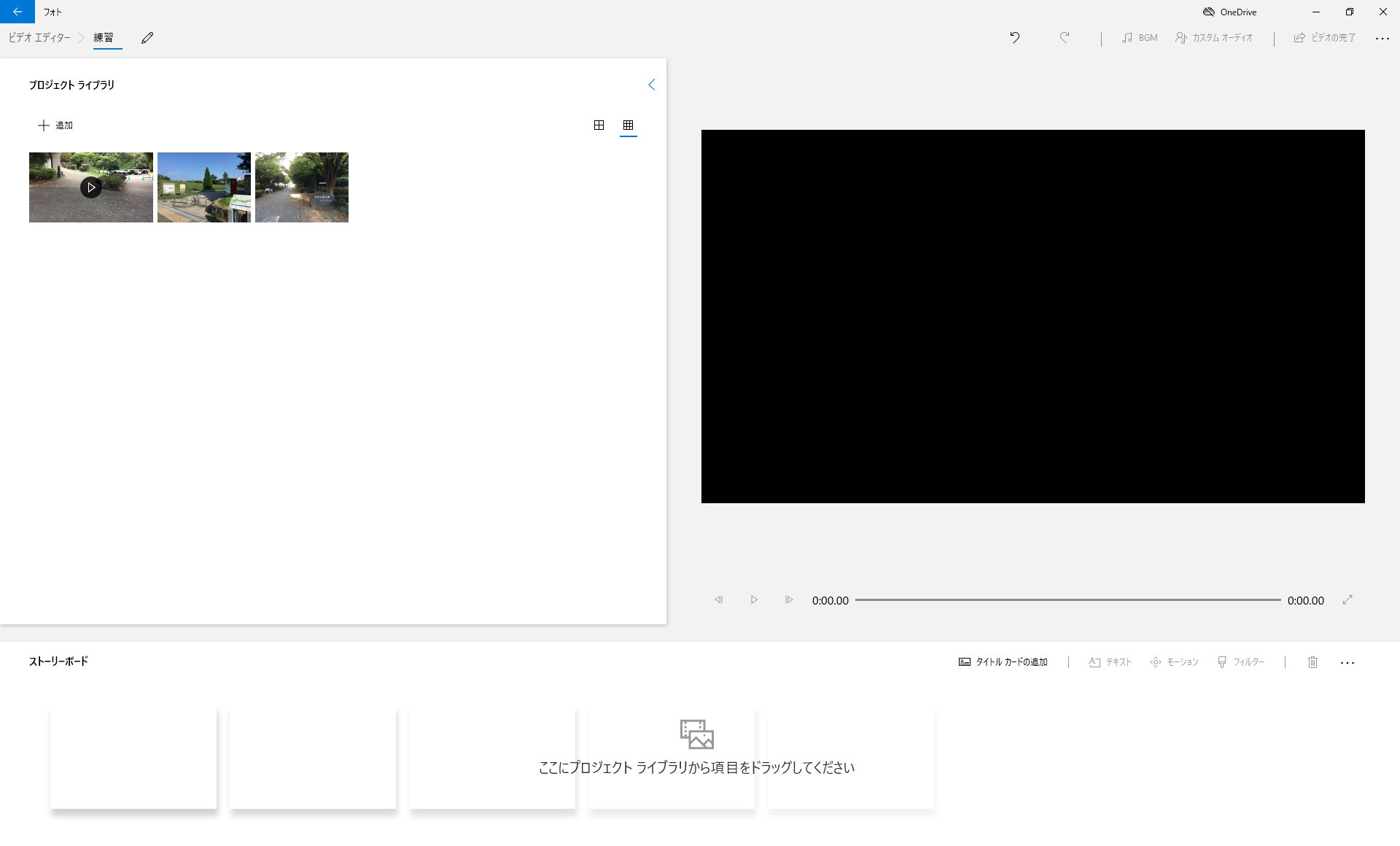Screen dimensions: 1400x846
Task: Select the blue-sky park photo thumbnail
Action: click(x=204, y=187)
